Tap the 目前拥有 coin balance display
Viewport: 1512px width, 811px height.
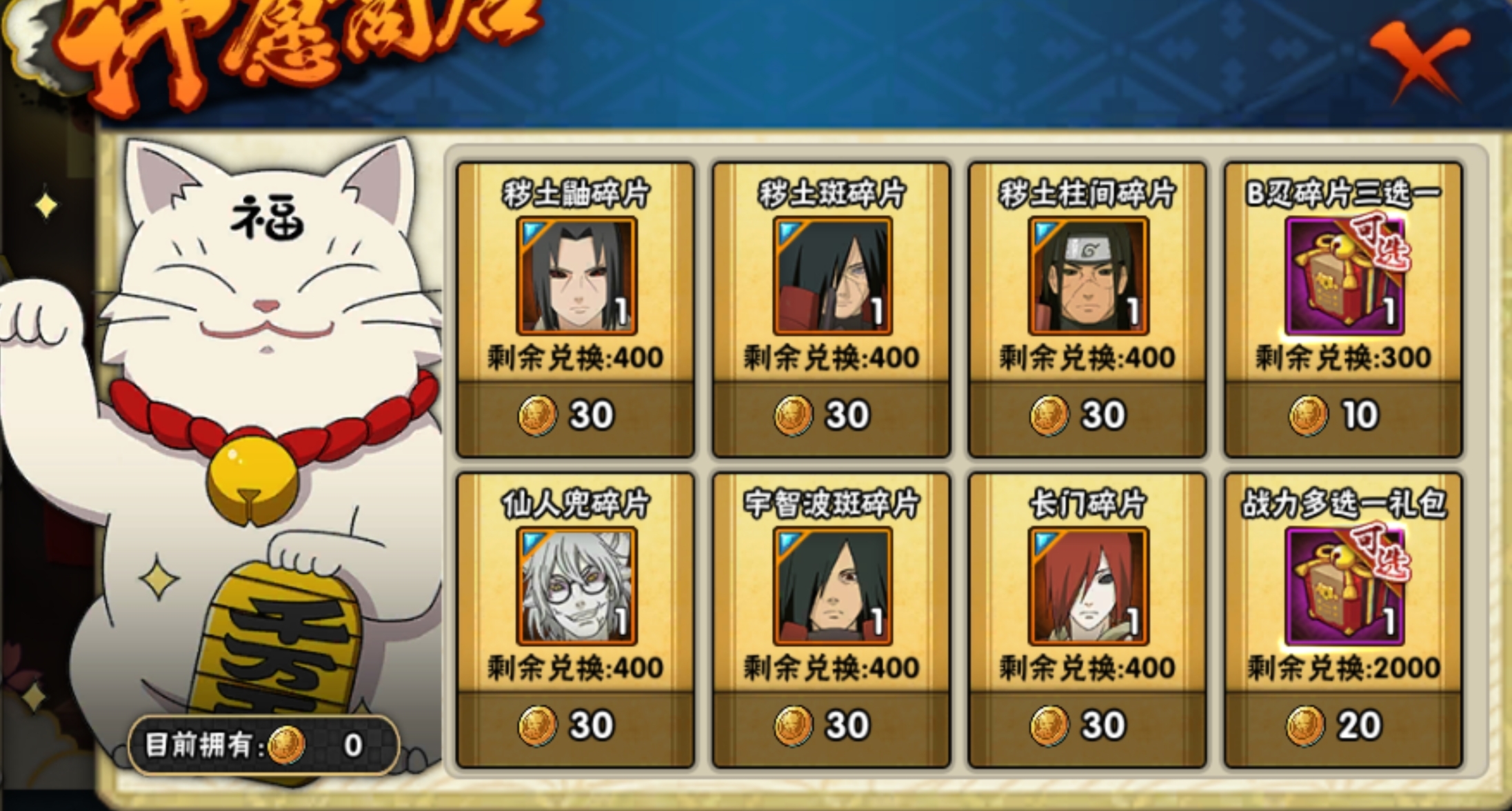click(263, 745)
